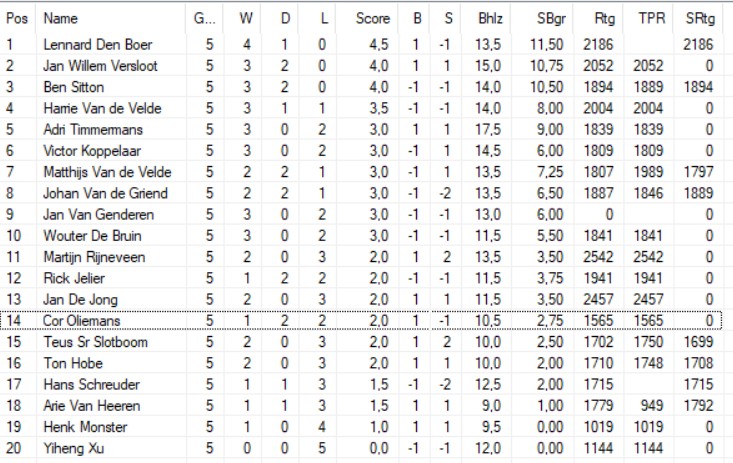Select the Wouter De Bruin row
This screenshot has height=463, width=733.
click(85, 235)
